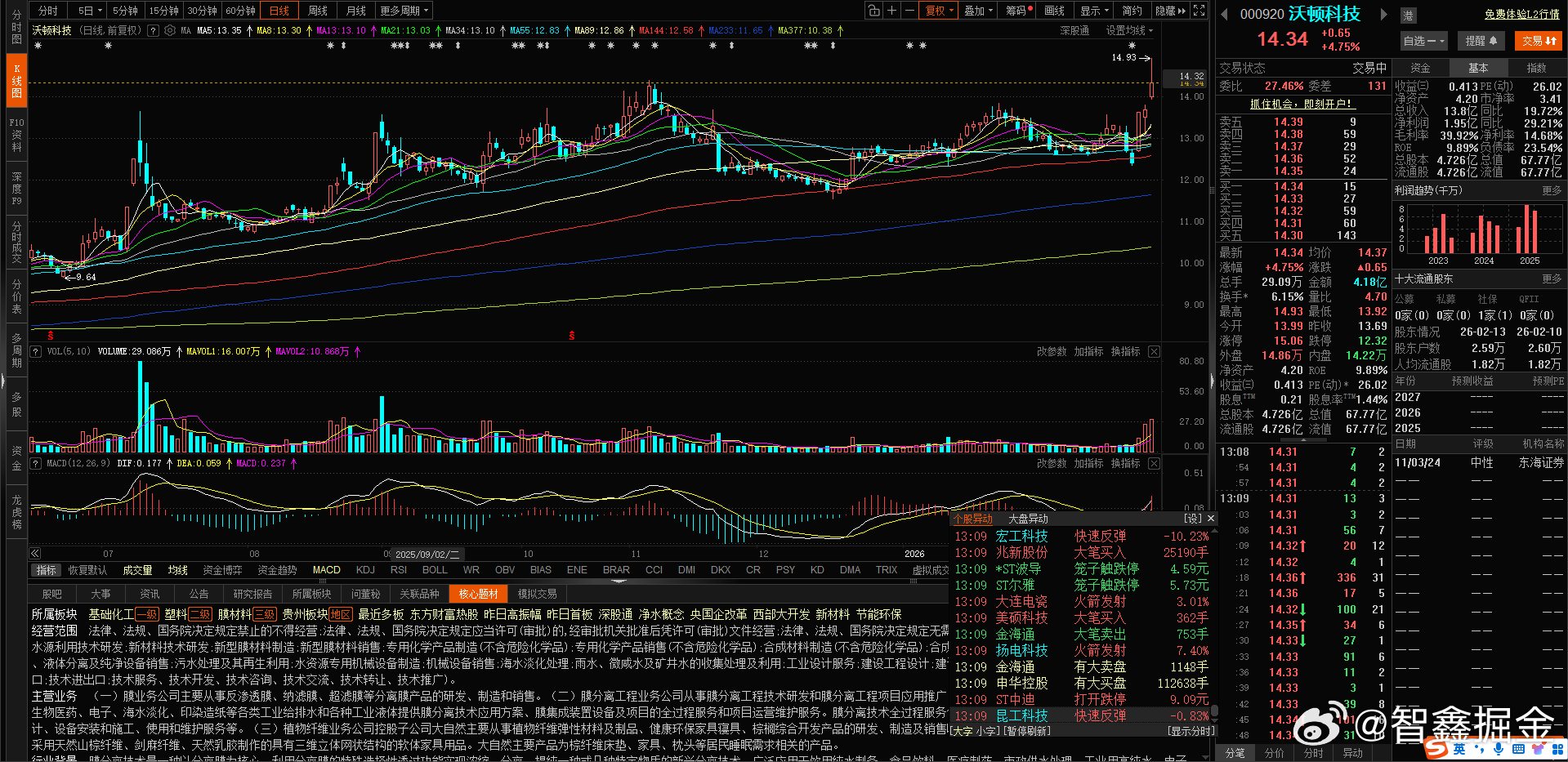Open the 多股 sidebar view
Image resolution: width=1568 pixels, height=762 pixels.
coord(16,404)
